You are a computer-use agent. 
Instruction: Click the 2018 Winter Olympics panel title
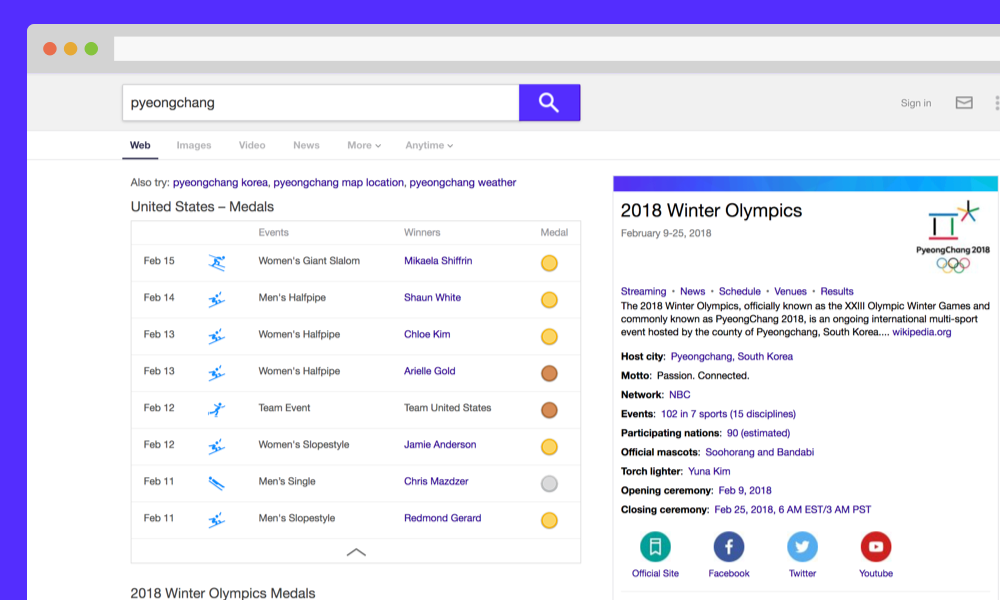click(x=711, y=210)
